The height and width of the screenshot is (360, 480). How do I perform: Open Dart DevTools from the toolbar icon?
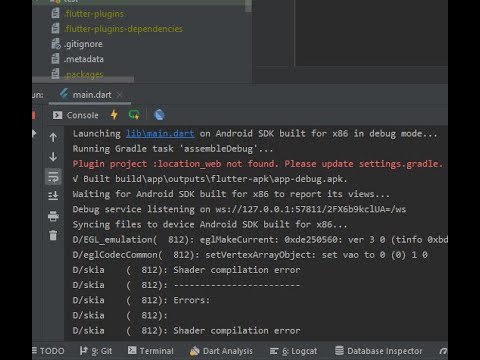(x=159, y=115)
